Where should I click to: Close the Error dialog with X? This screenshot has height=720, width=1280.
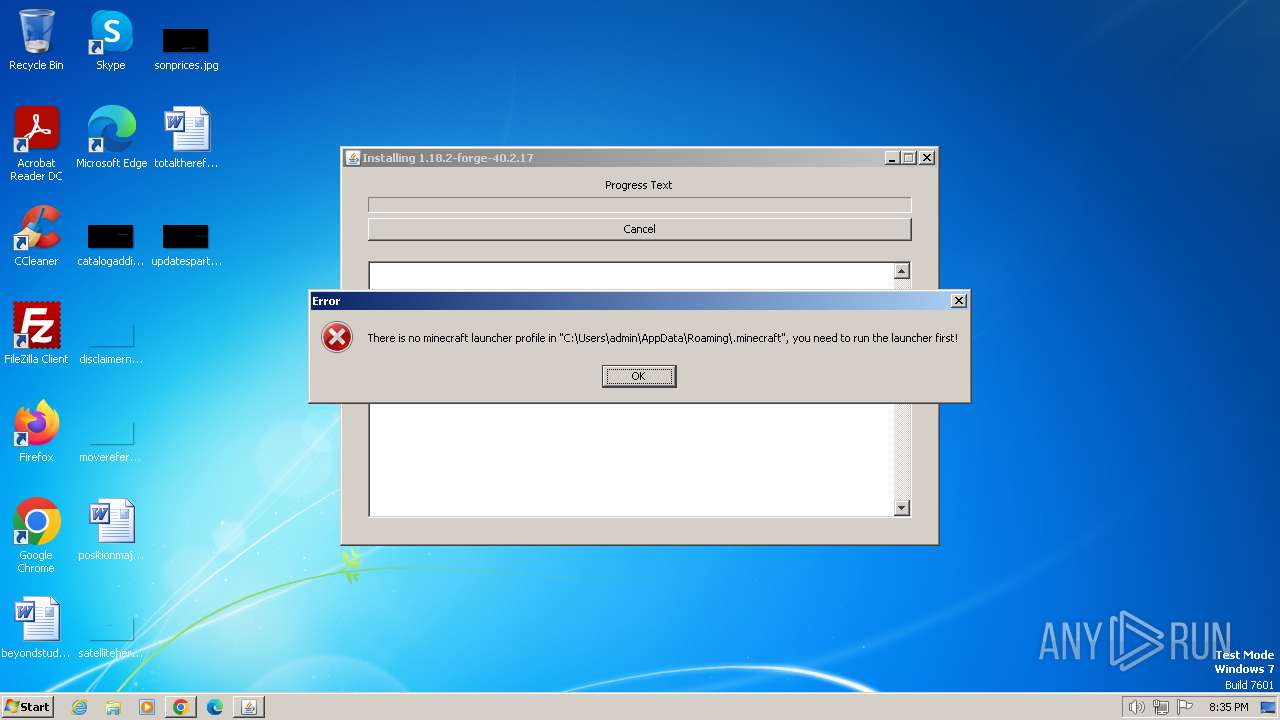959,301
